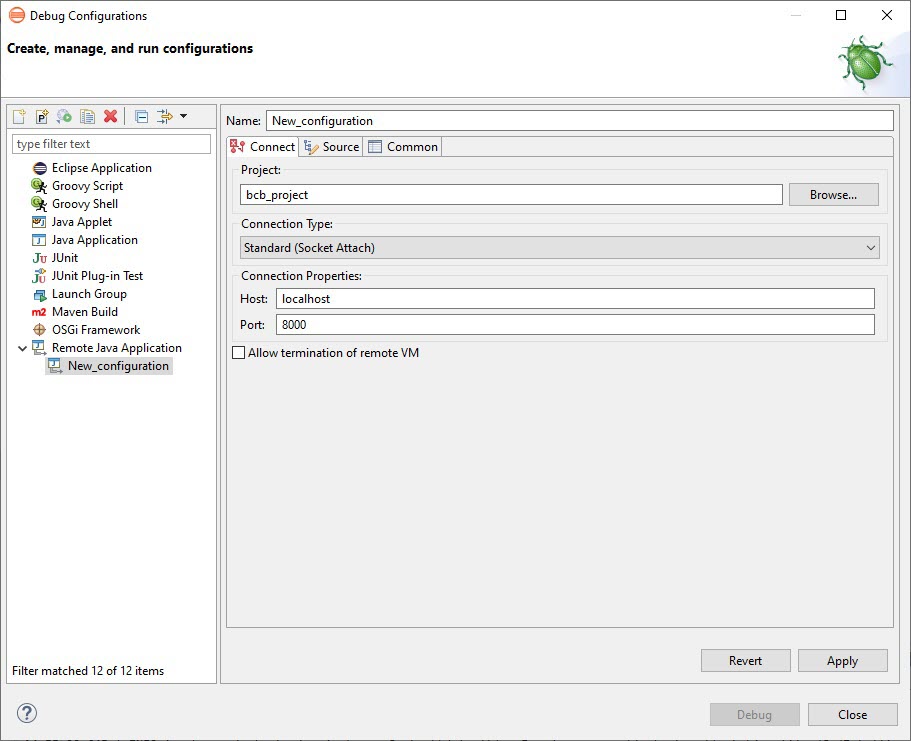Viewport: 911px width, 741px height.
Task: Click the Eclipse Application icon
Action: coord(40,169)
